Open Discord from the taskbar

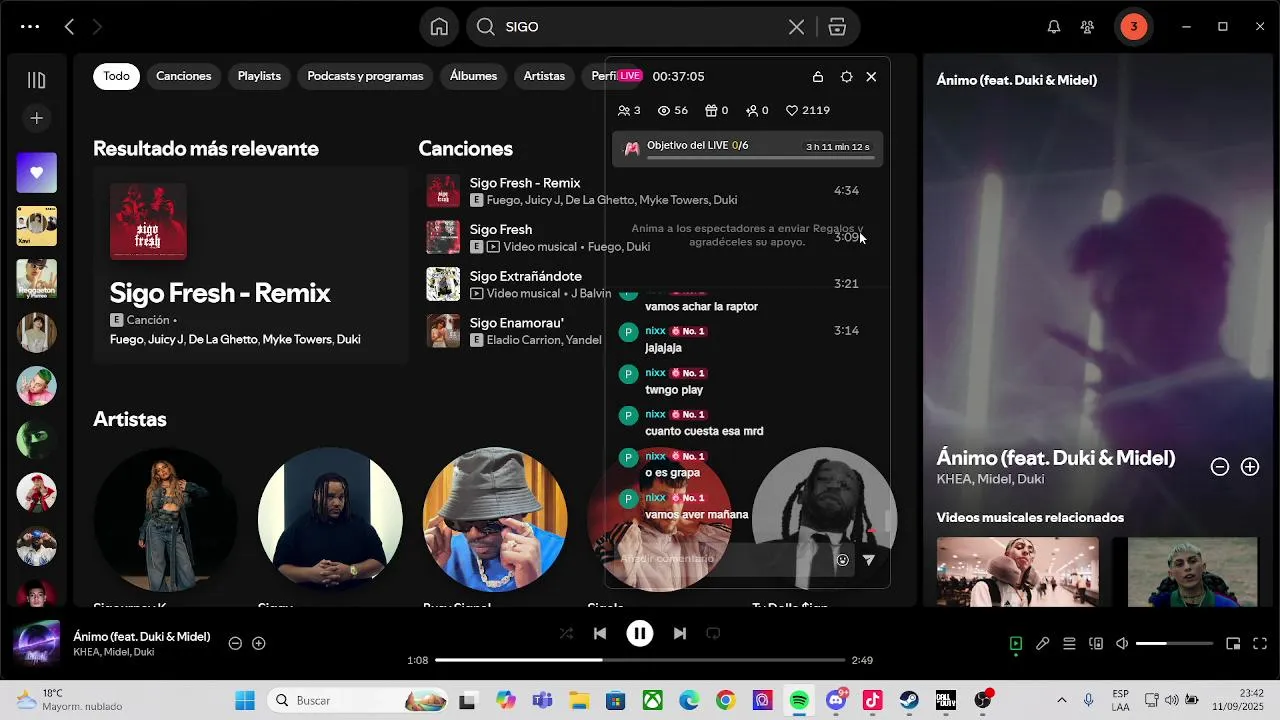tap(835, 700)
